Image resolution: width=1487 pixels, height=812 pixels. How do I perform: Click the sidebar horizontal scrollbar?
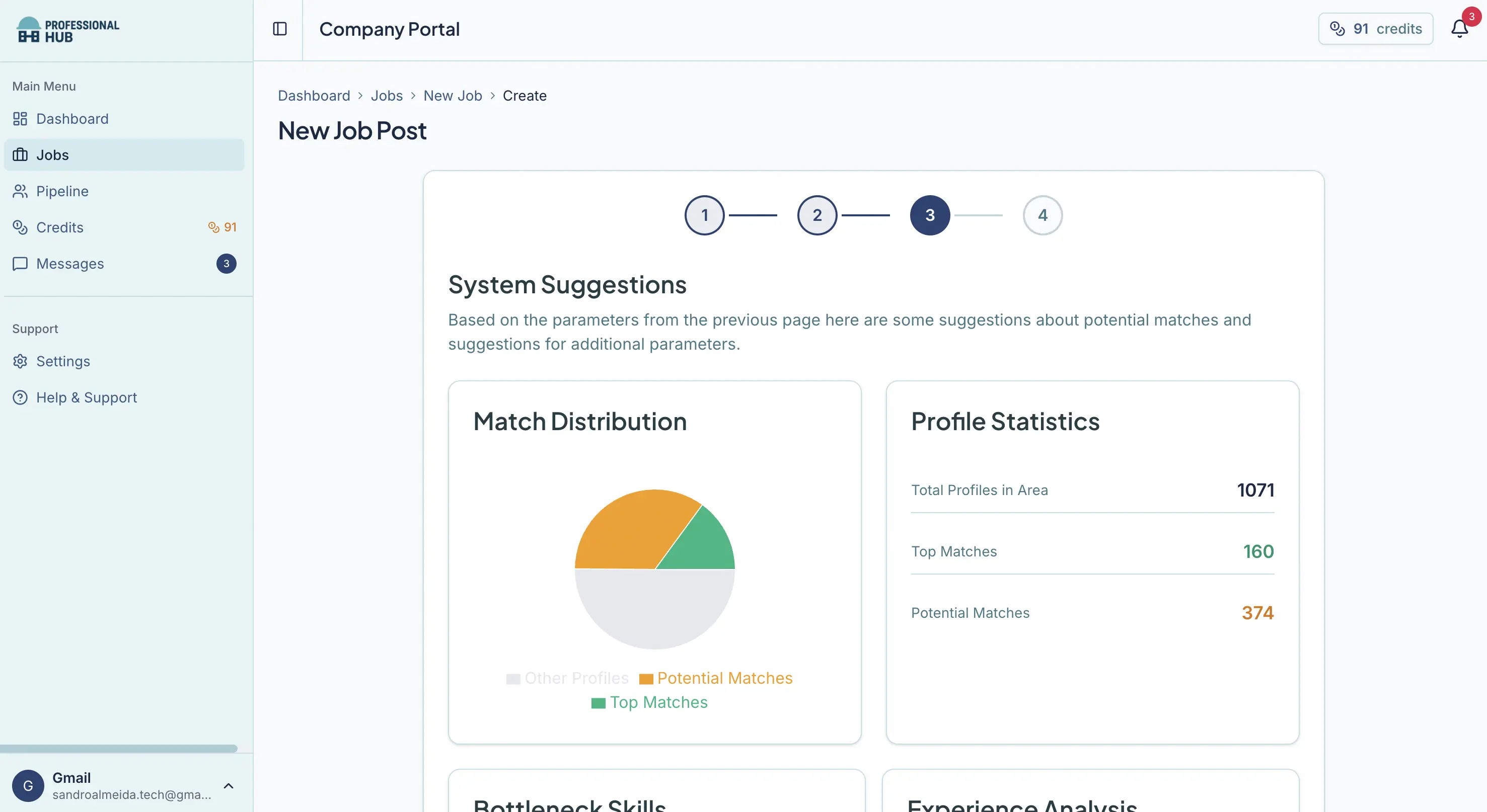(x=119, y=749)
